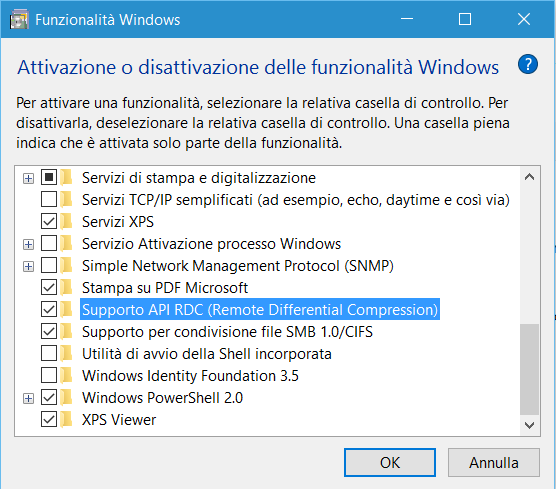
Task: Click the Funzionalità Windows title bar icon
Action: tap(20, 20)
